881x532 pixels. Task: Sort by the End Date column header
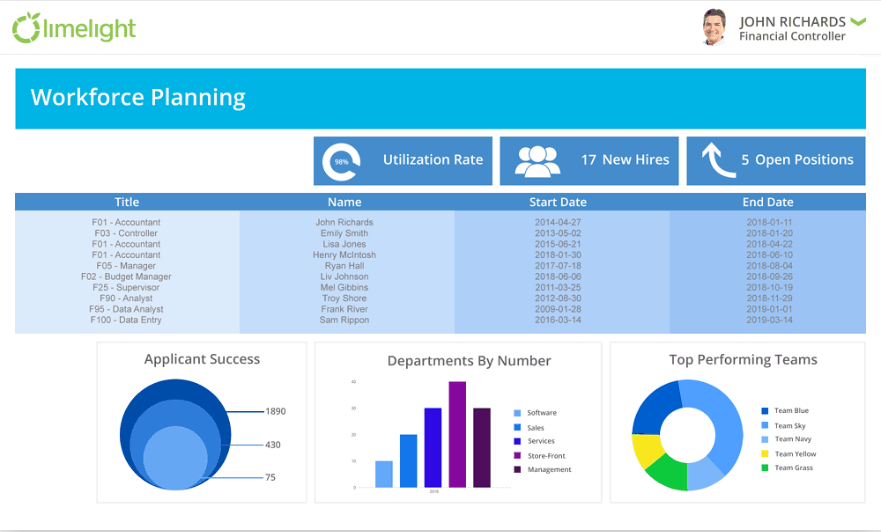tap(768, 202)
